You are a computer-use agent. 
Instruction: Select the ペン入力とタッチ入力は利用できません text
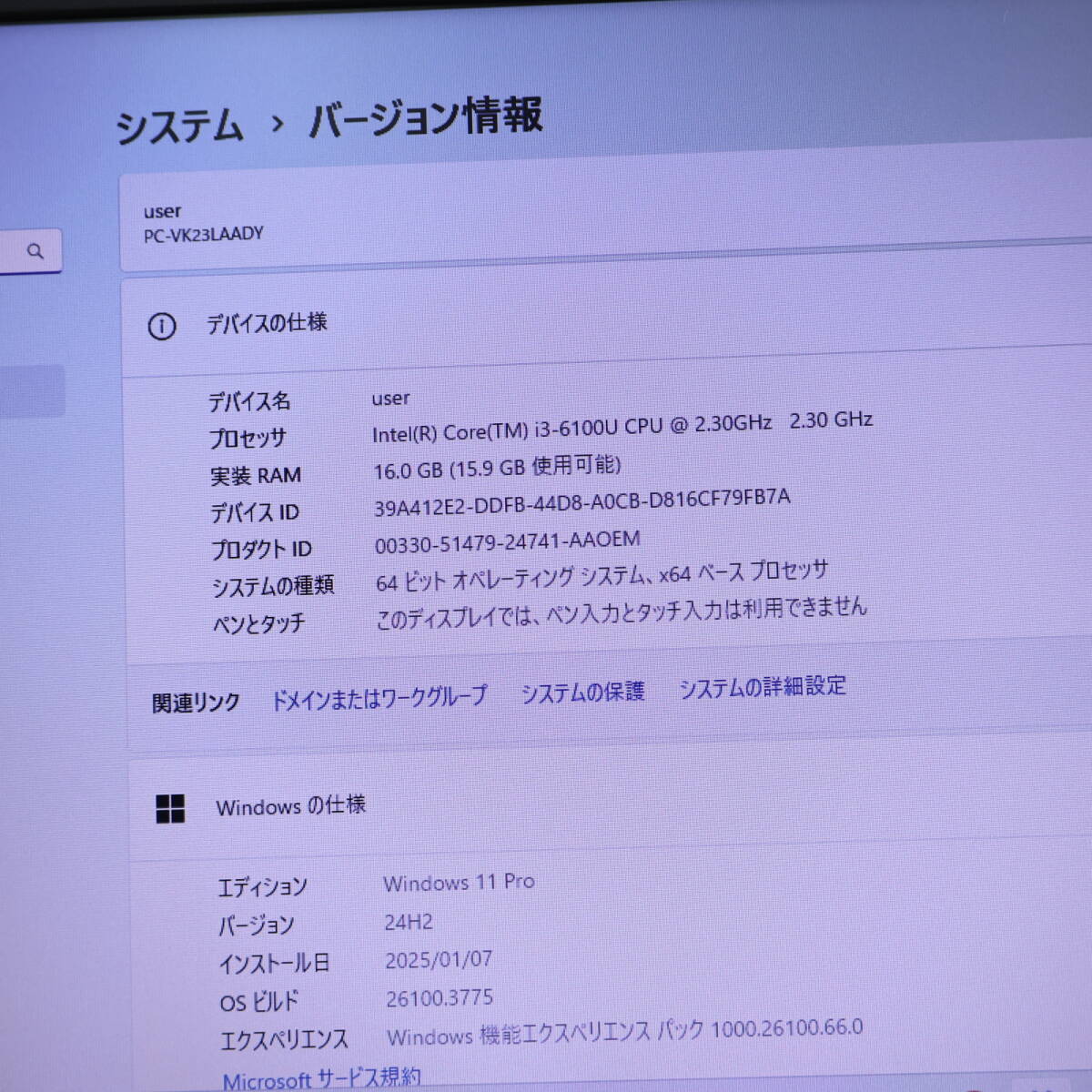click(706, 610)
